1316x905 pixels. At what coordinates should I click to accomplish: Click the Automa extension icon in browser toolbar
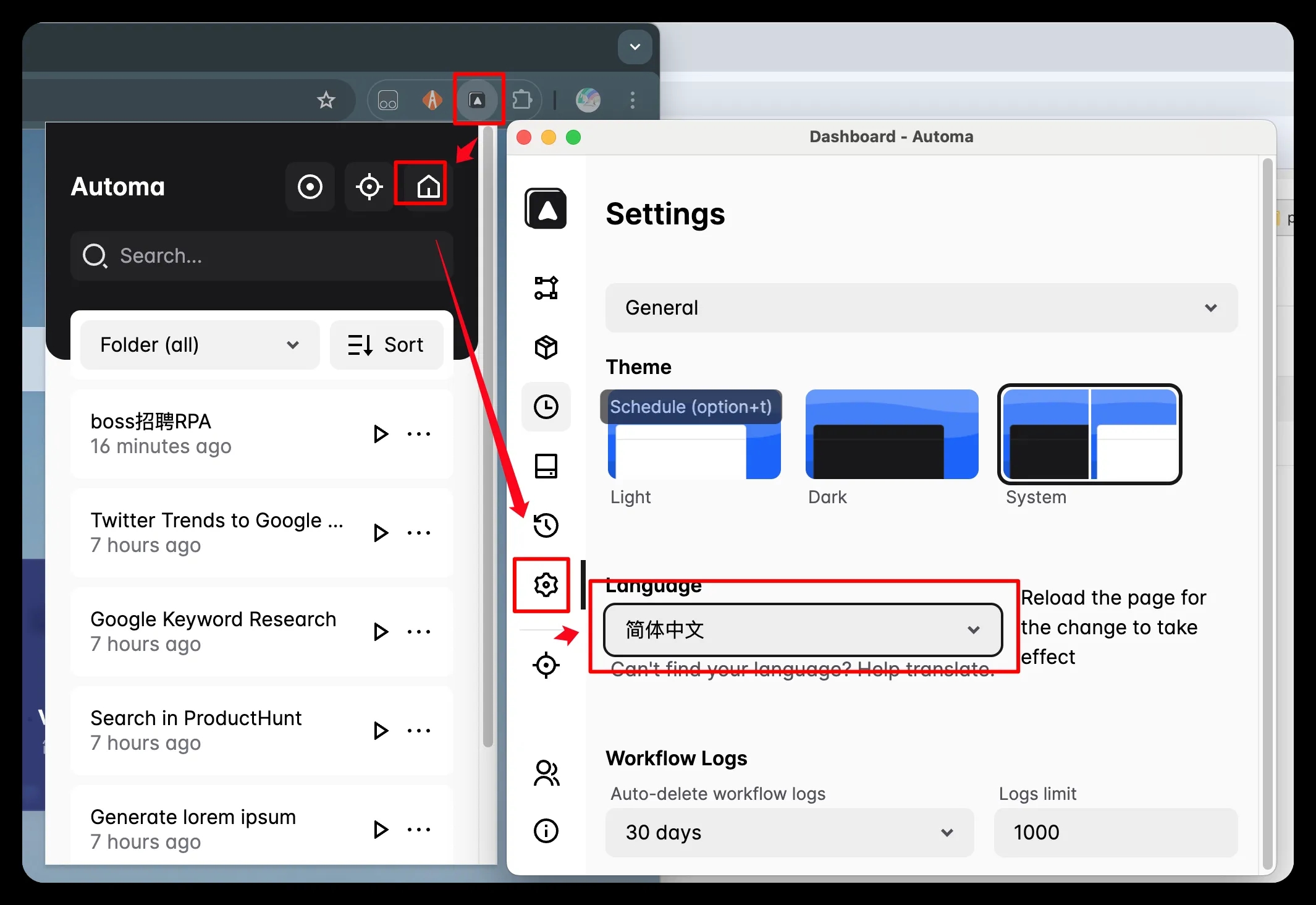(477, 100)
